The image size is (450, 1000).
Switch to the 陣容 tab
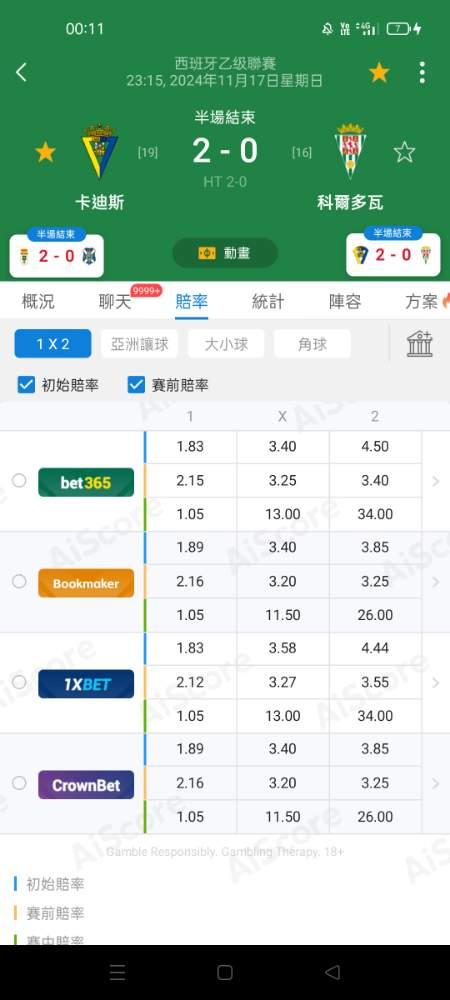click(345, 302)
